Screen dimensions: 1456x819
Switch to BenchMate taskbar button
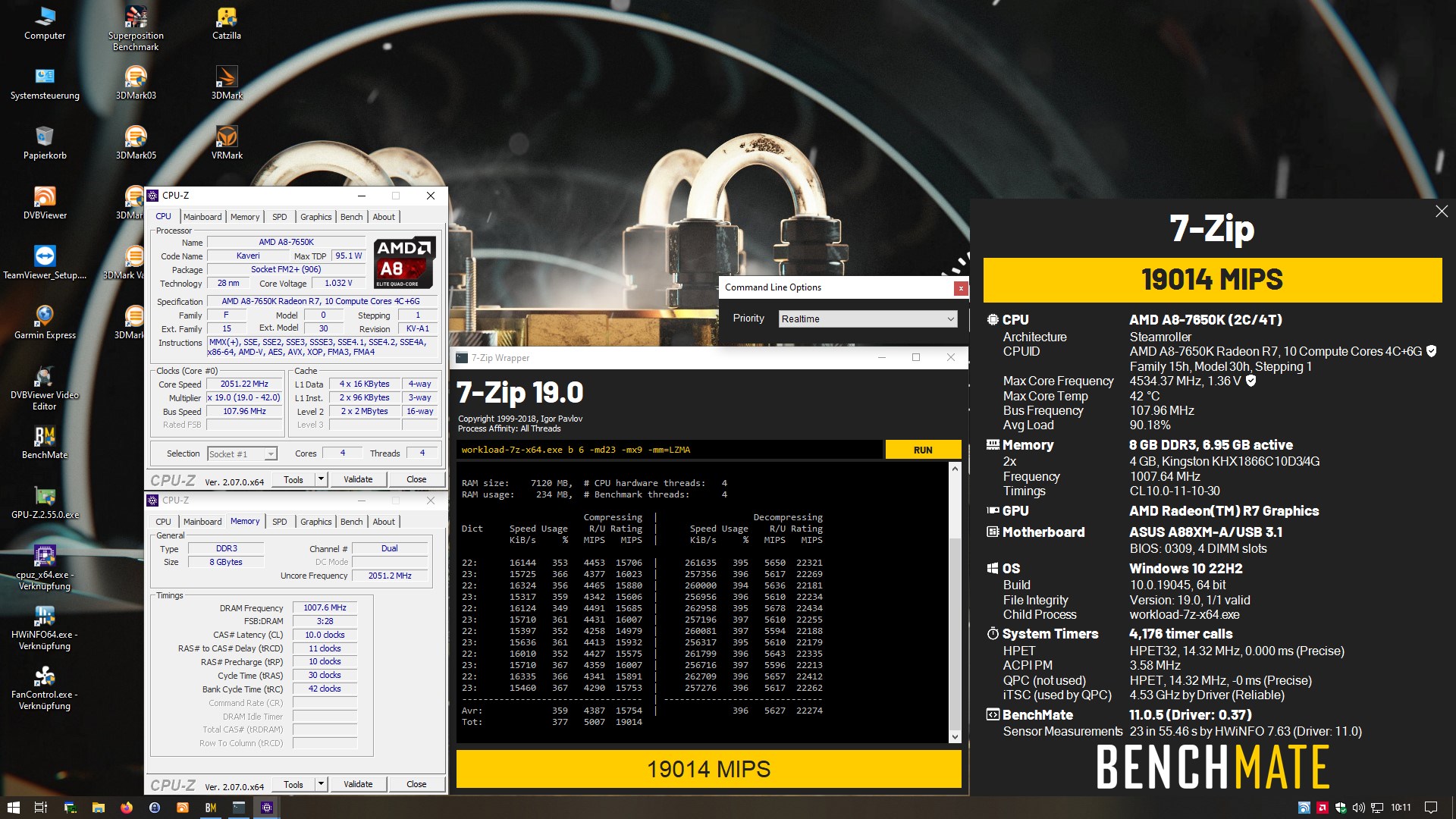click(x=210, y=808)
